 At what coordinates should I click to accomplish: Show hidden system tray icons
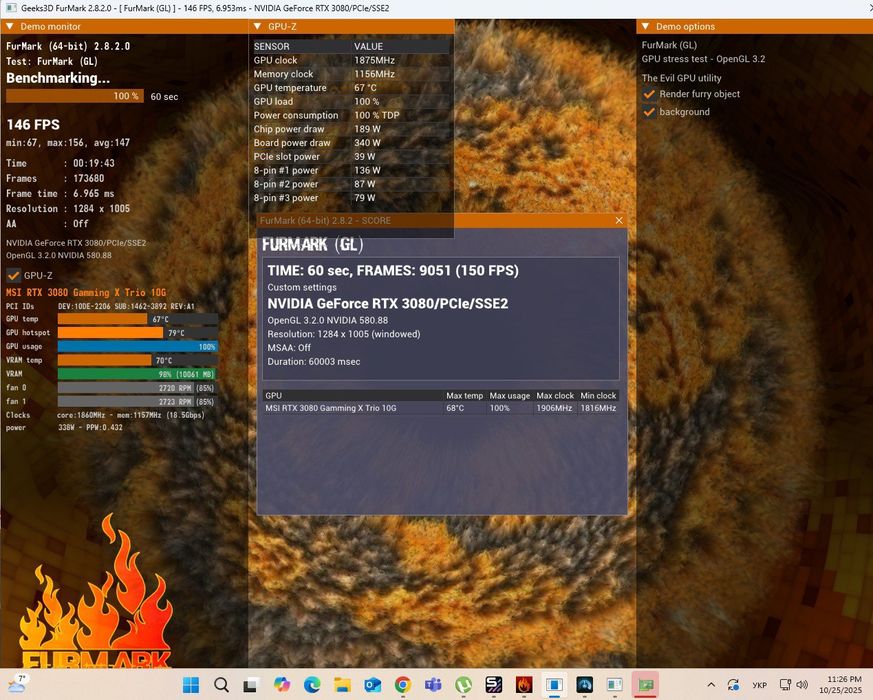click(x=711, y=685)
